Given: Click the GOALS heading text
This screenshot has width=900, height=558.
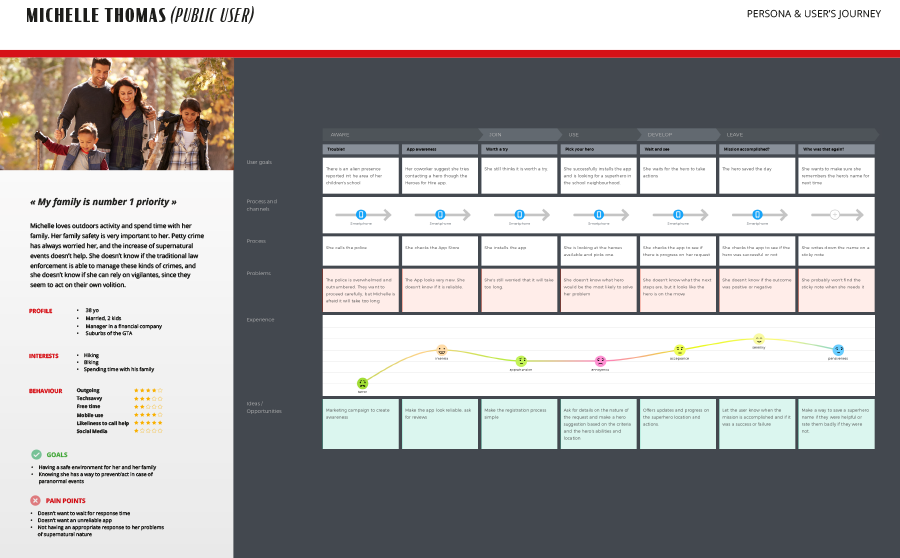Looking at the screenshot, I should click(x=57, y=455).
